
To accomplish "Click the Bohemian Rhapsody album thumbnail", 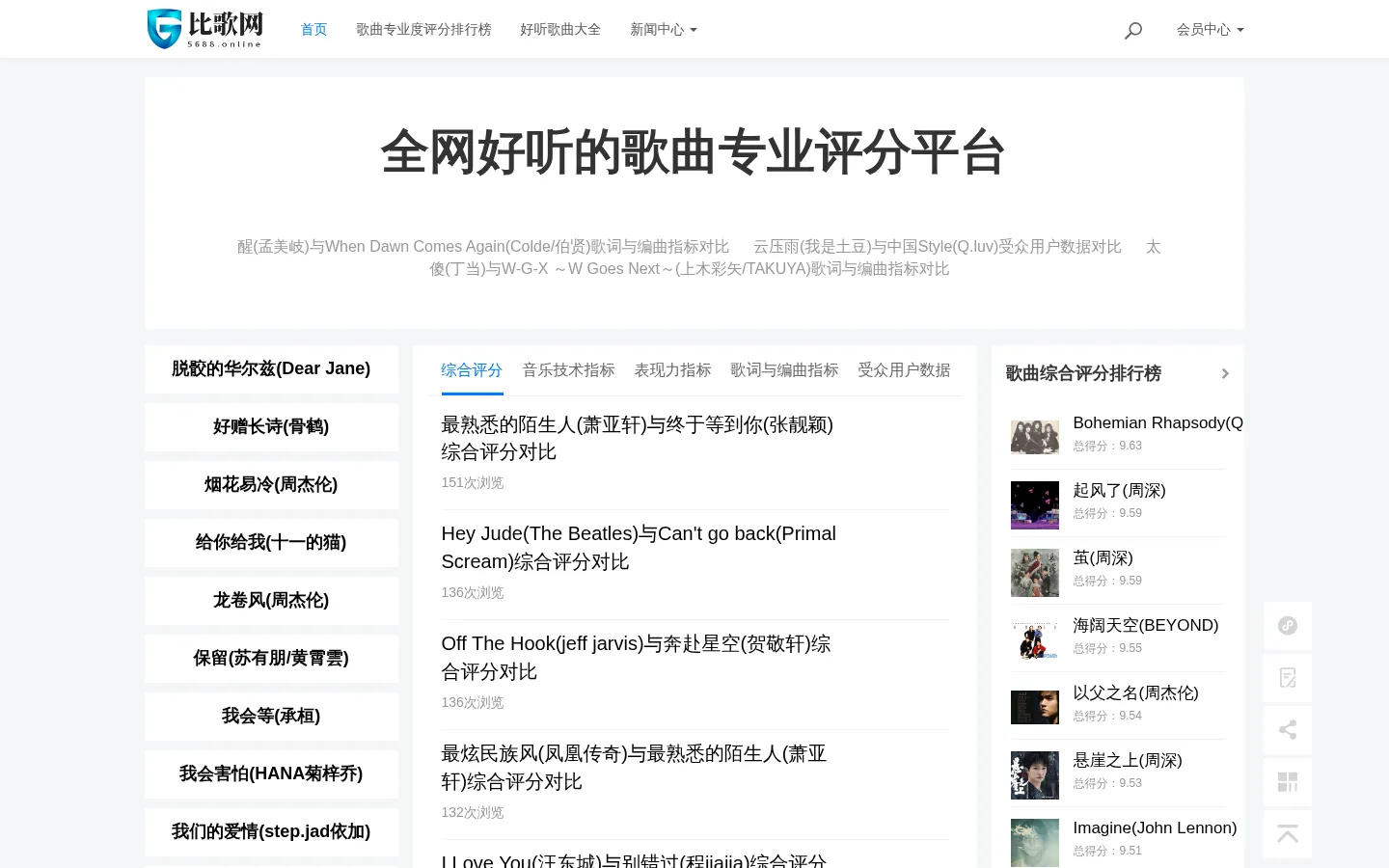I will (1035, 437).
